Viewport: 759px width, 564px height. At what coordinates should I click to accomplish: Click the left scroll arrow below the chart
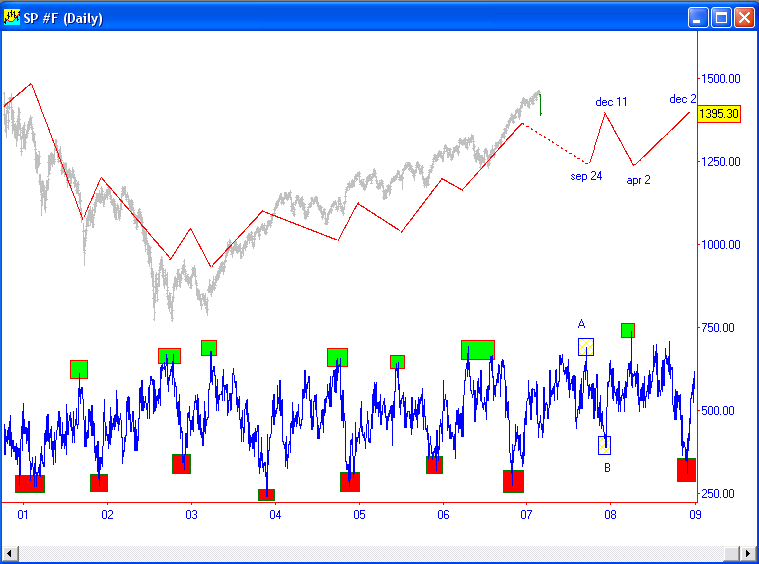[x=11, y=554]
